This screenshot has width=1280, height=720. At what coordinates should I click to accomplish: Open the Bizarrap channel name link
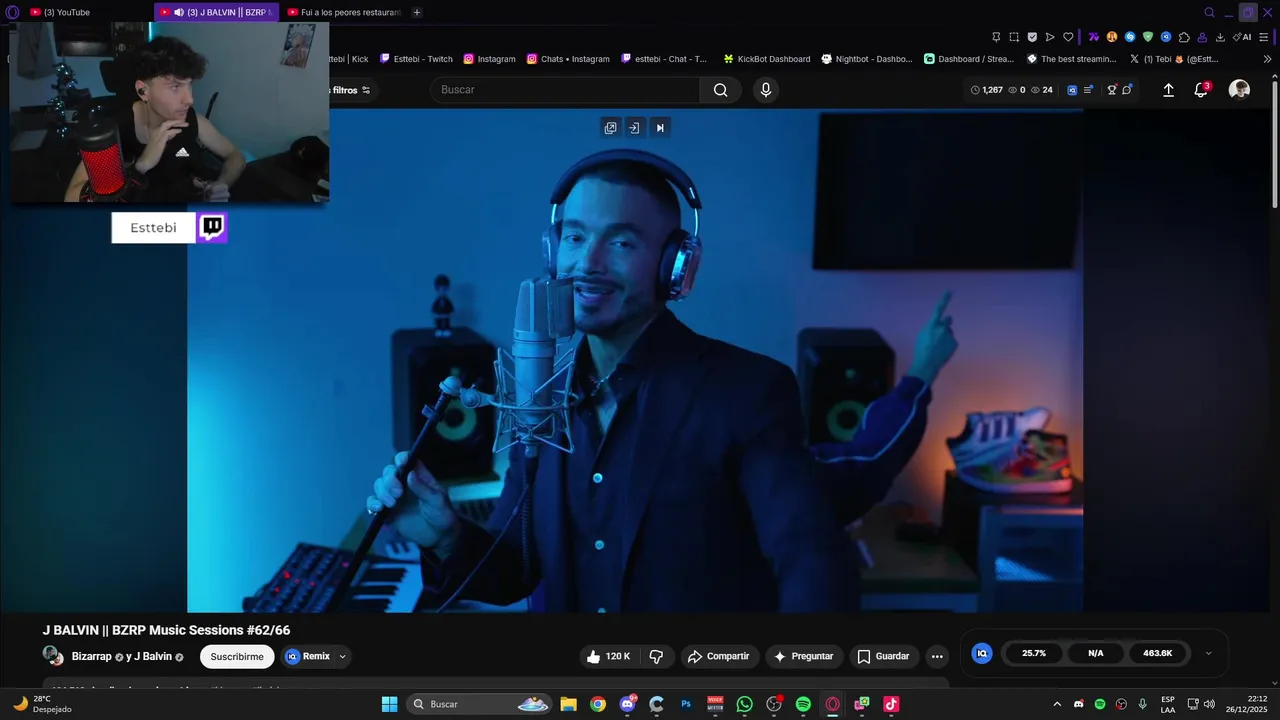coord(92,656)
